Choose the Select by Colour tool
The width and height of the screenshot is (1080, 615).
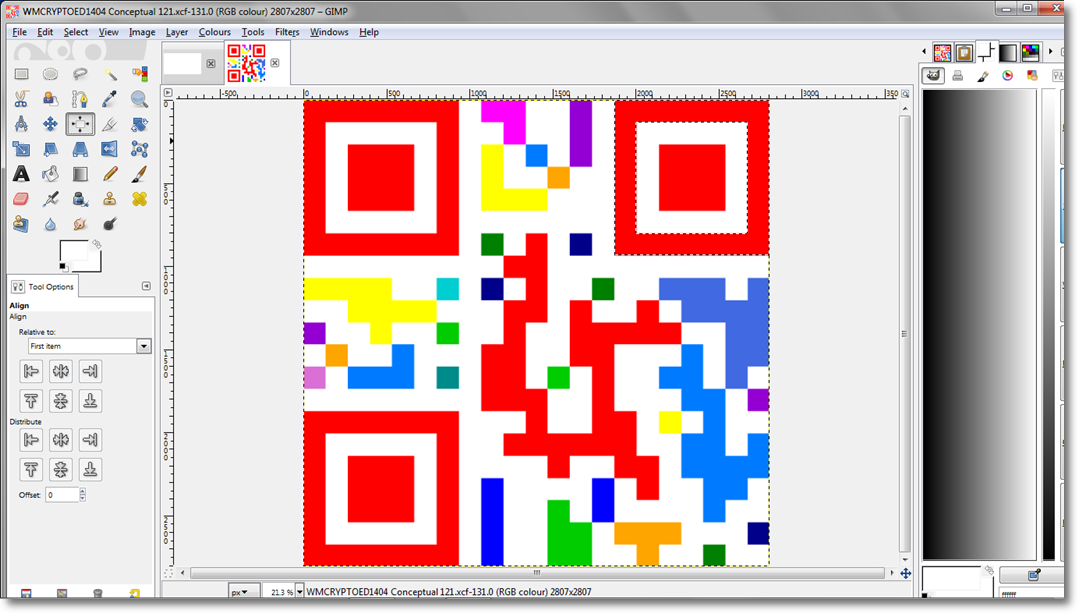pyautogui.click(x=139, y=74)
